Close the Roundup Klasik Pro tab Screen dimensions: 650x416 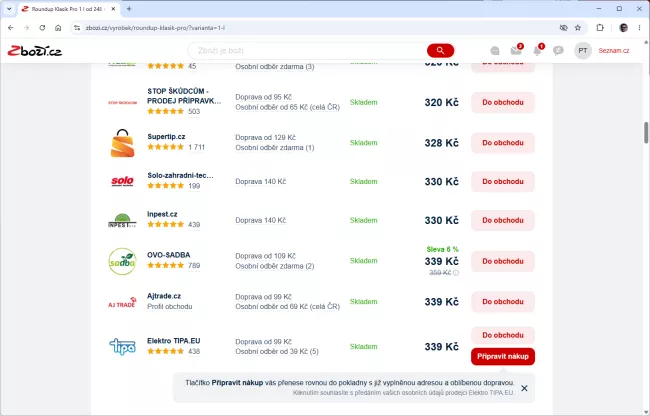[x=113, y=9]
